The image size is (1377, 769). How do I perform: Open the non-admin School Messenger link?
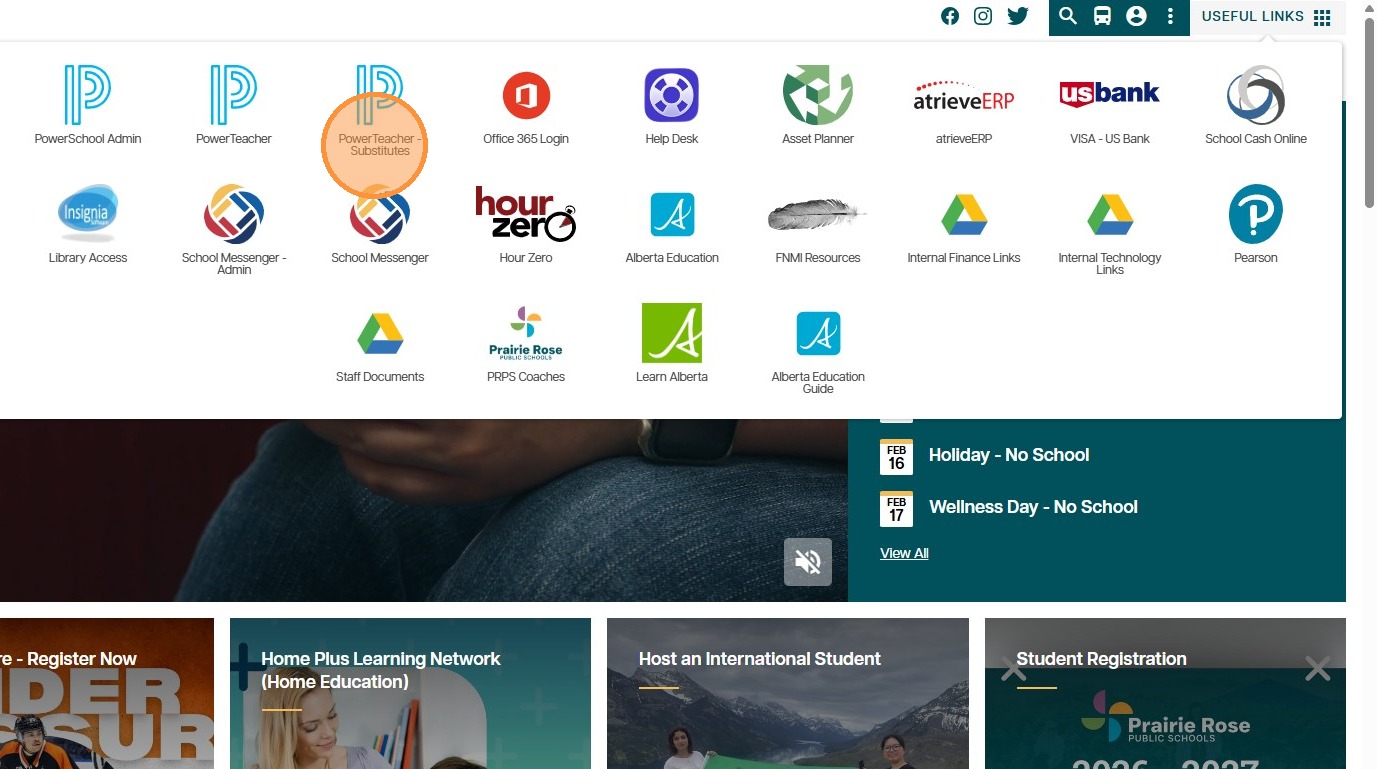point(380,224)
